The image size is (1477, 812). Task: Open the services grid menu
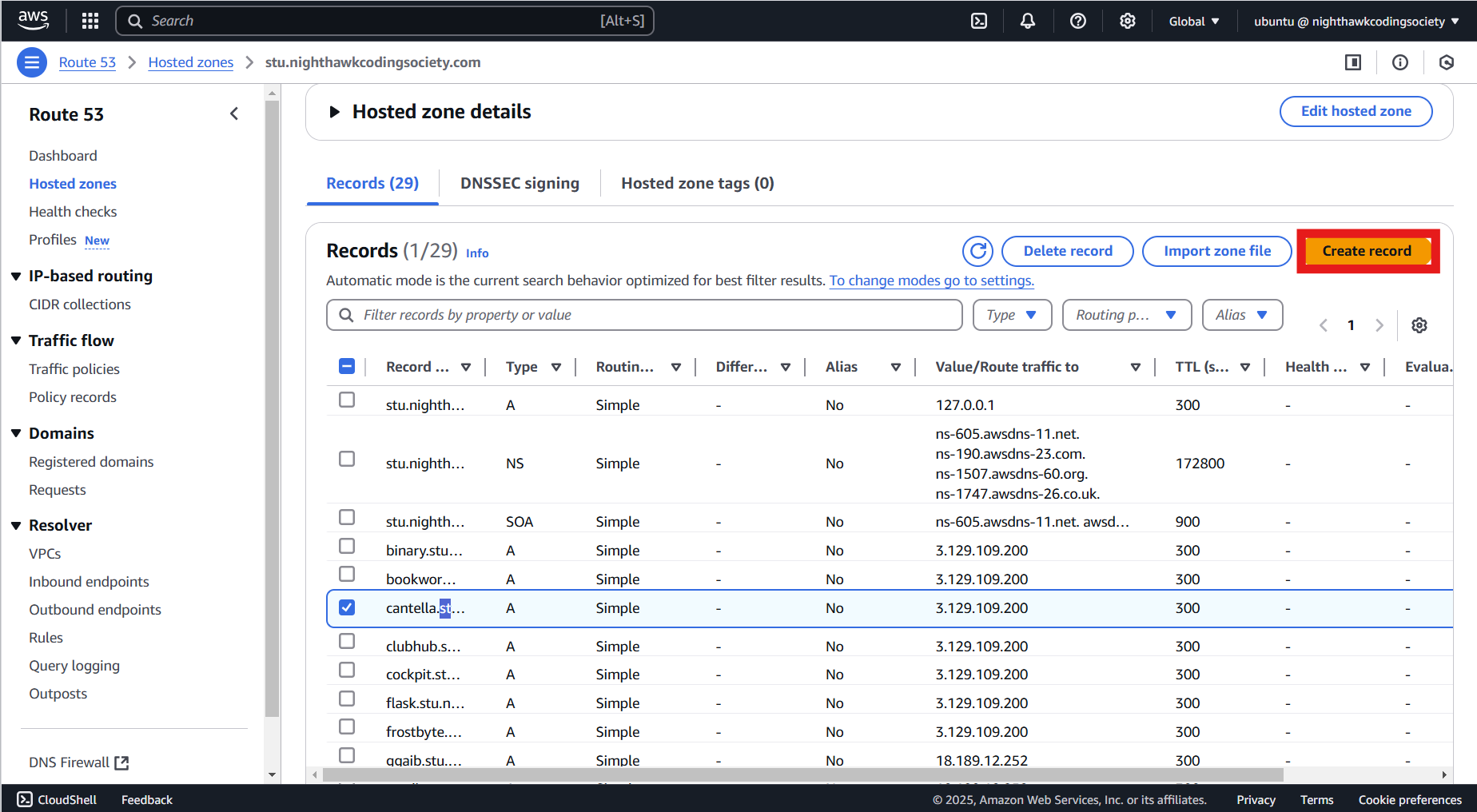tap(90, 21)
